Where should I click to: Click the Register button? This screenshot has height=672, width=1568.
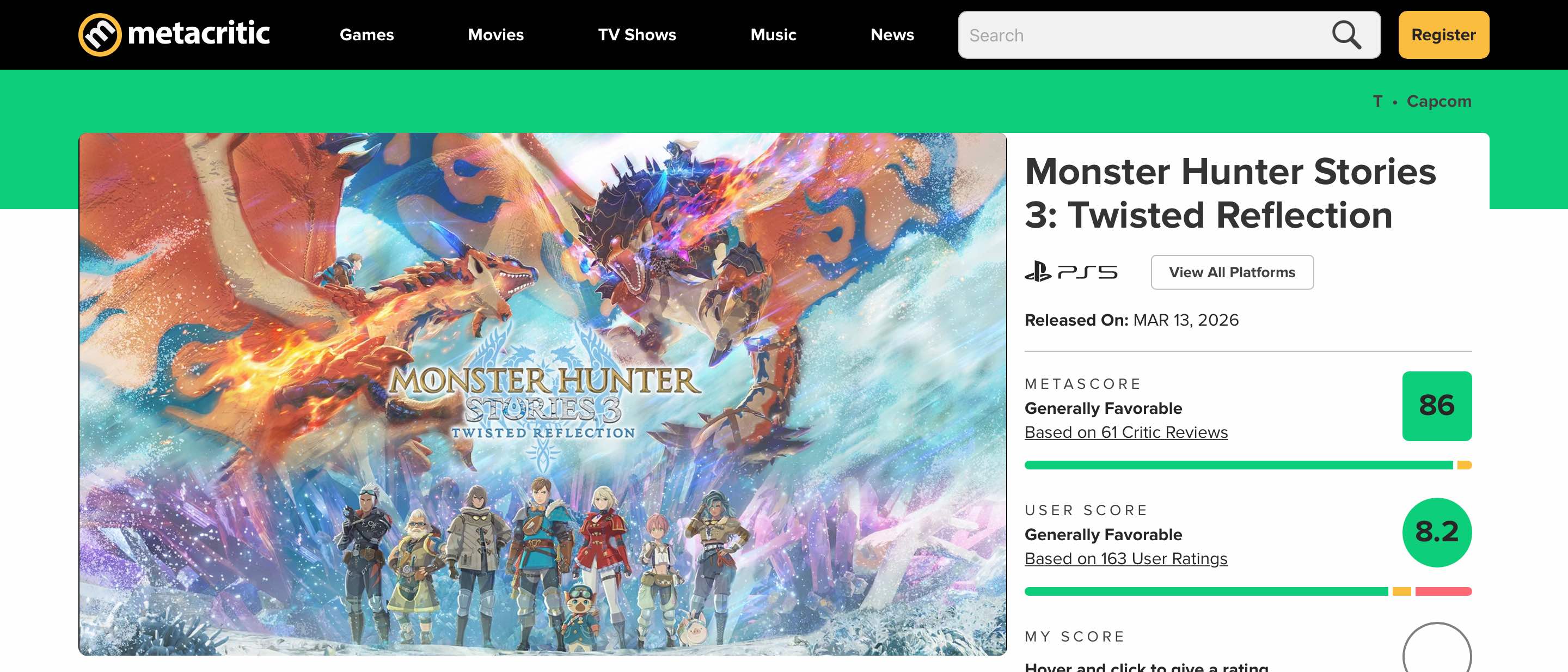[x=1443, y=35]
